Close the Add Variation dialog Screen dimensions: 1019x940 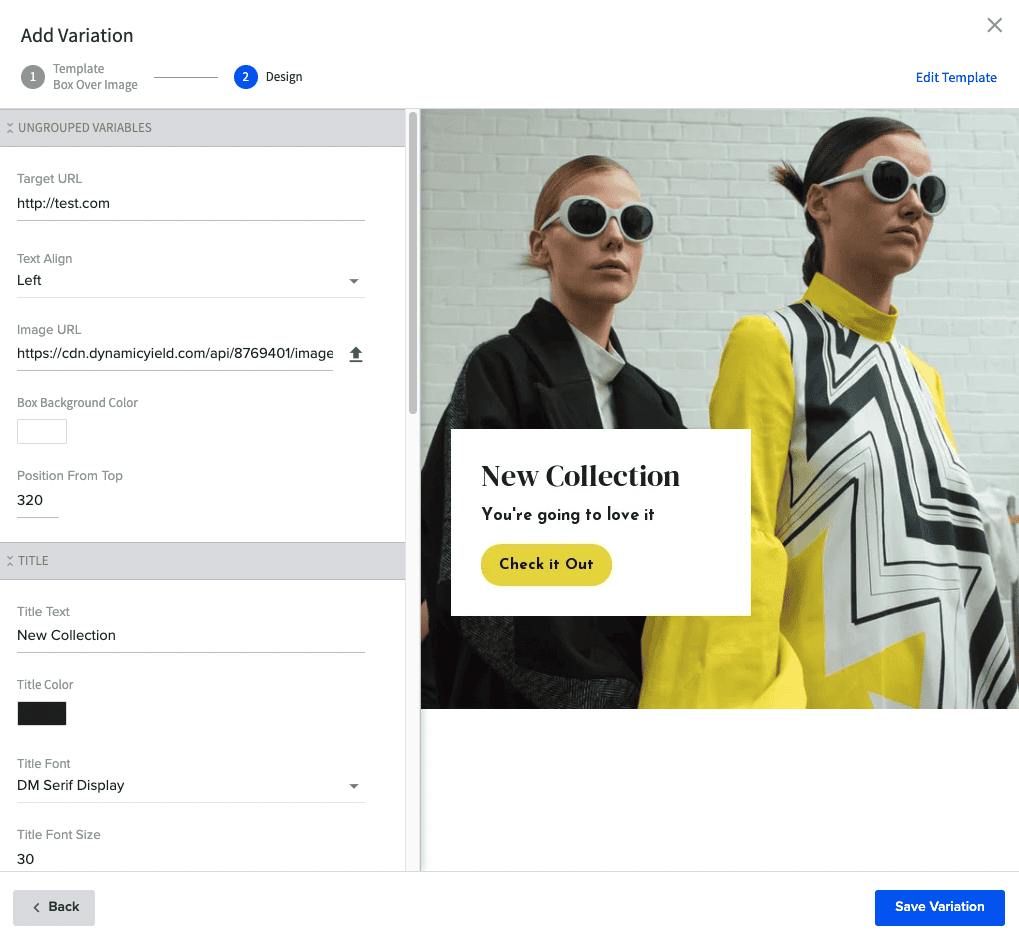(994, 26)
